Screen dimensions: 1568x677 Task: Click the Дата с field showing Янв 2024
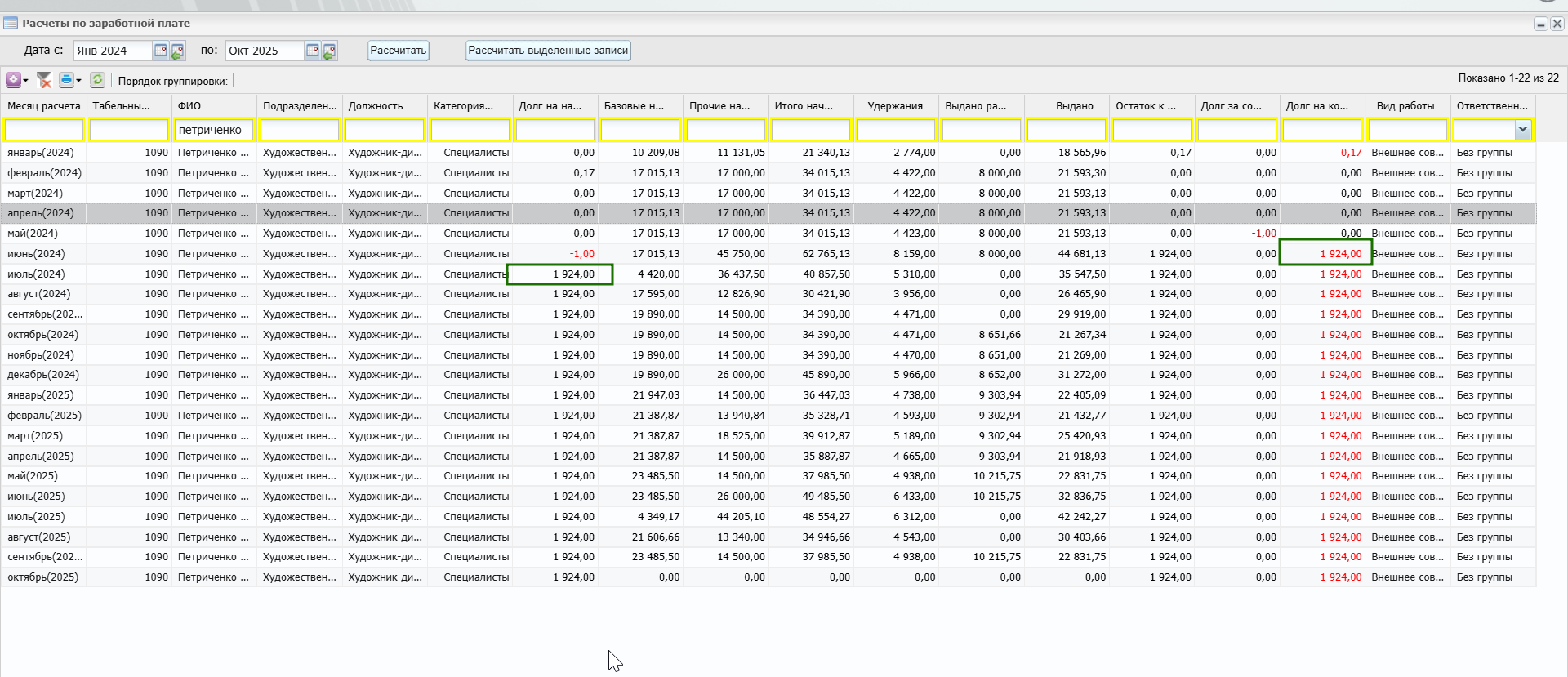click(113, 51)
